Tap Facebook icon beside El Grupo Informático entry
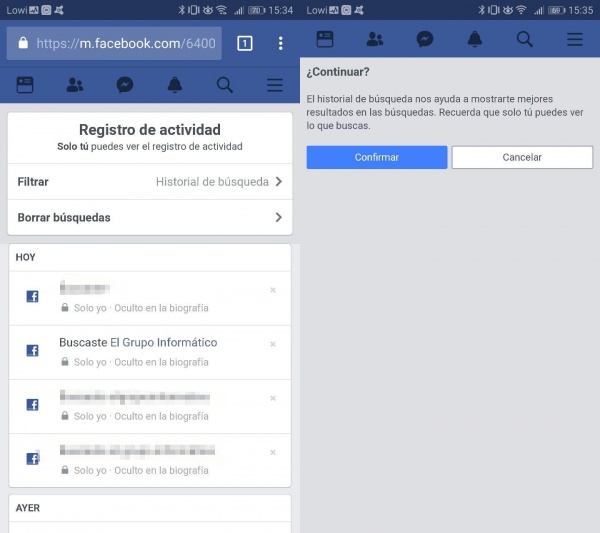The width and height of the screenshot is (600, 533). tap(33, 350)
